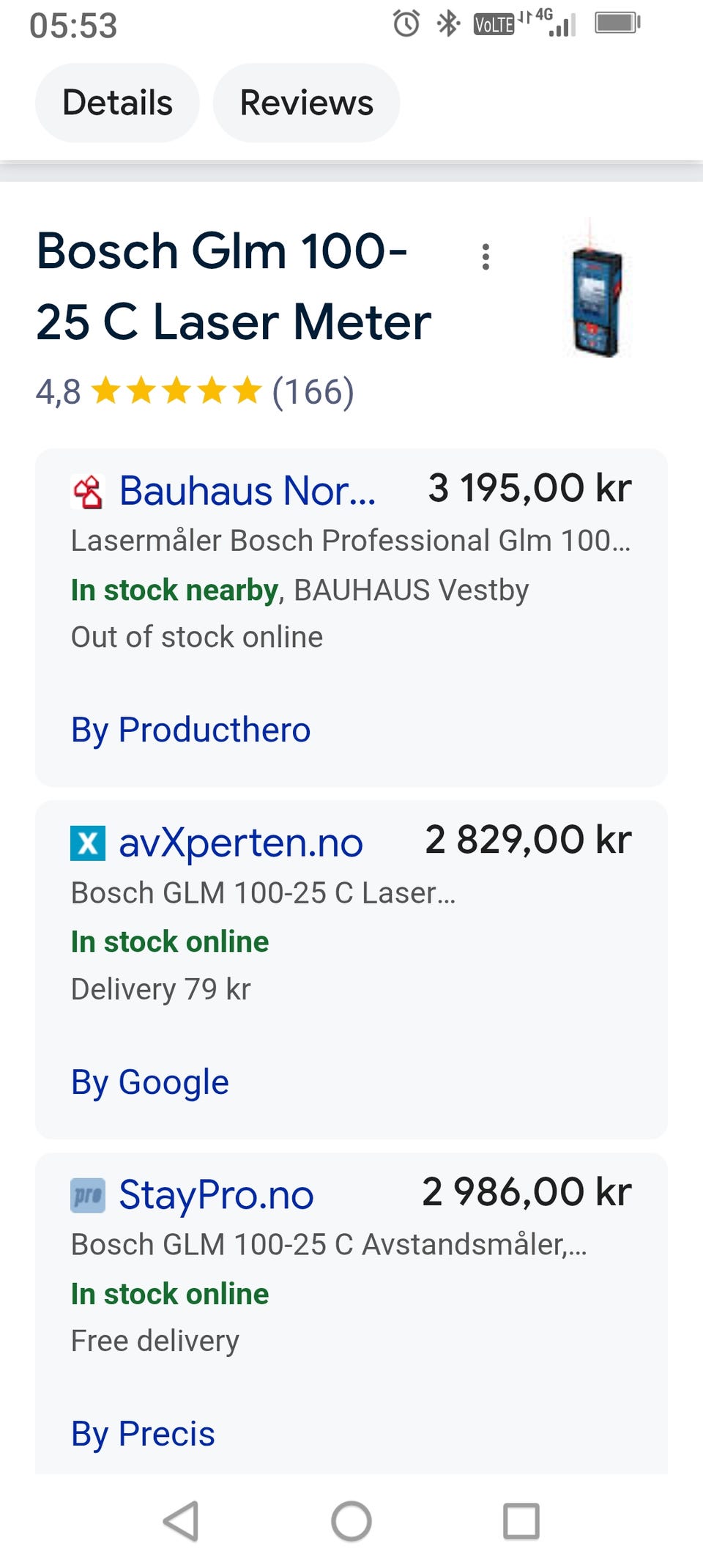Tap the By Google link
This screenshot has height=1568, width=703.
coord(149,1082)
